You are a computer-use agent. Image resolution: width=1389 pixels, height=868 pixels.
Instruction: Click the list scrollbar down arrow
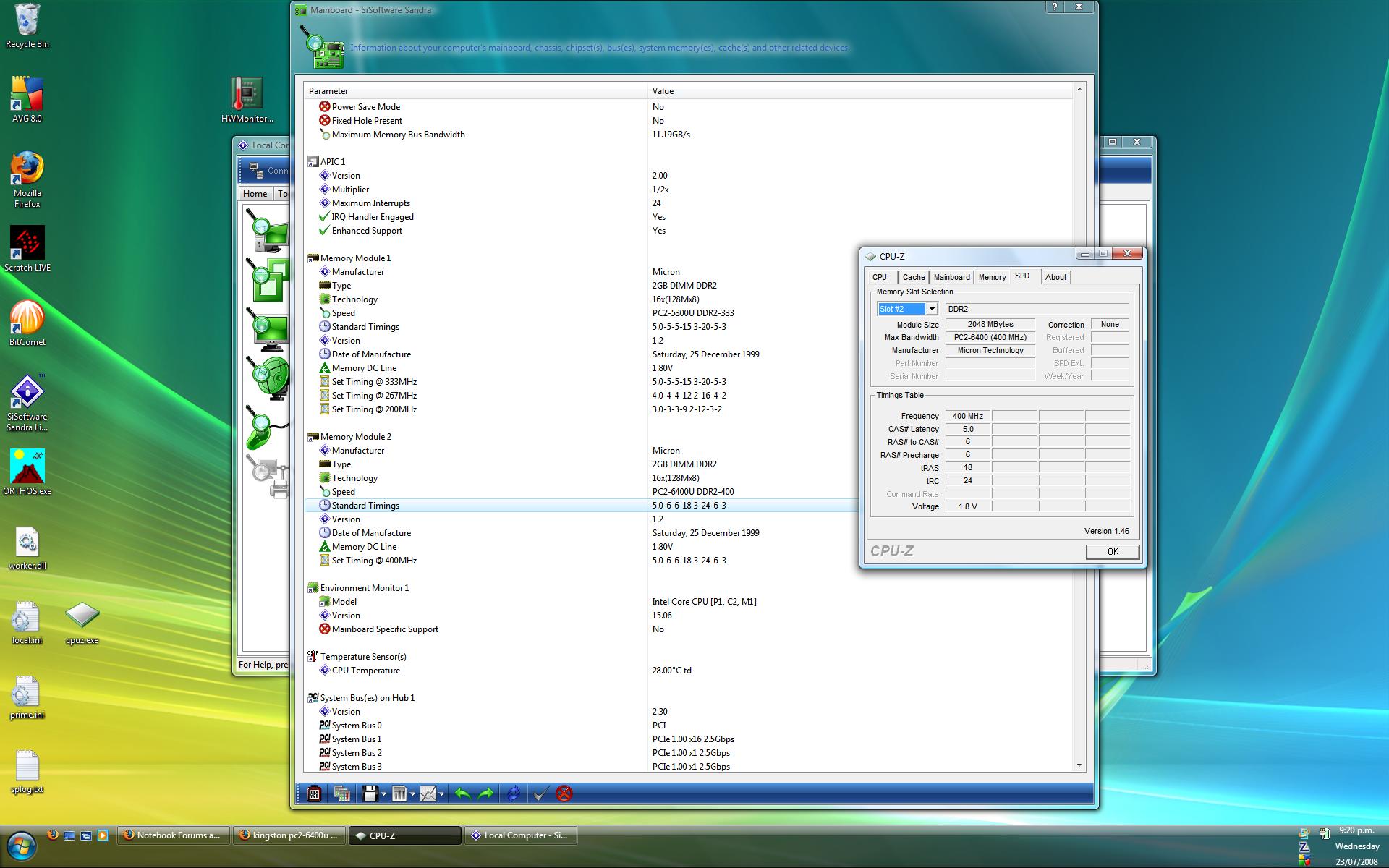(1079, 765)
